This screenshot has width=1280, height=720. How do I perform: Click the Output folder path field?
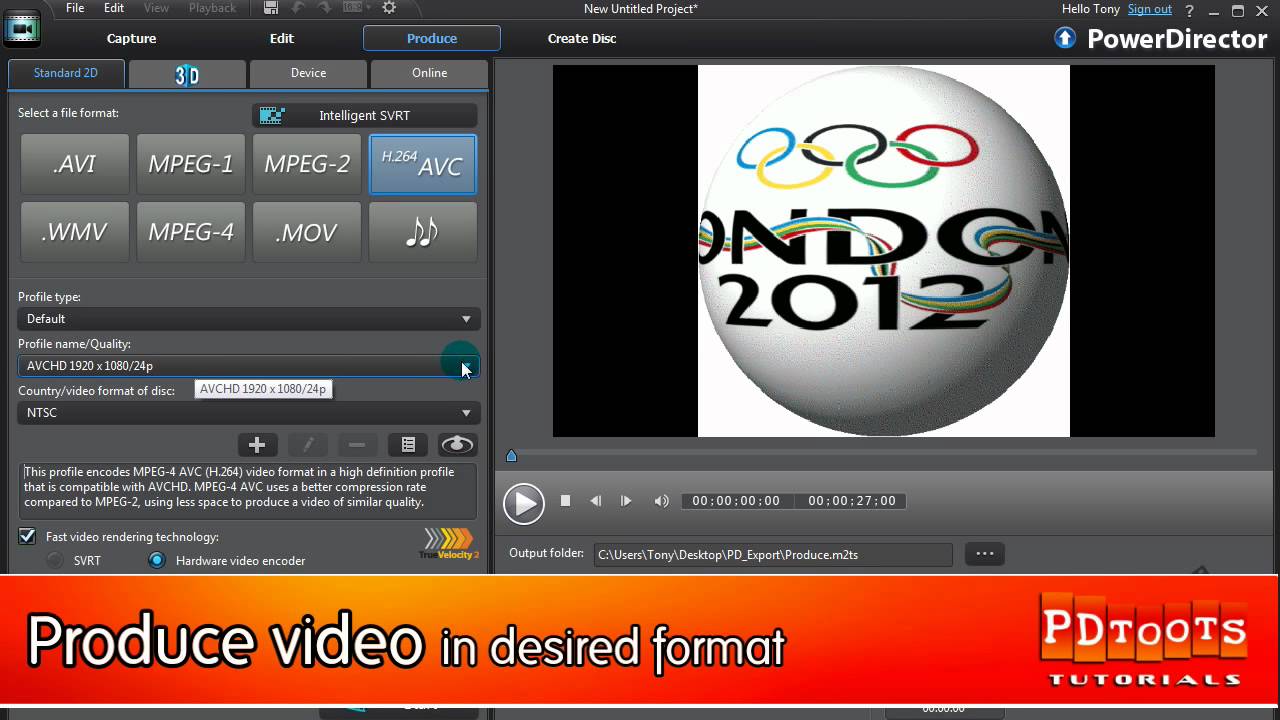click(x=773, y=555)
